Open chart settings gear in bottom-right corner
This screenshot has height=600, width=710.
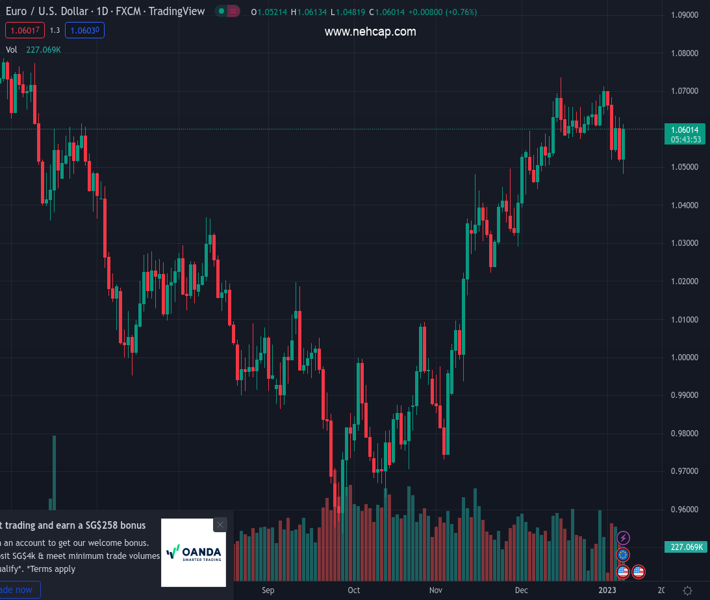point(688,591)
